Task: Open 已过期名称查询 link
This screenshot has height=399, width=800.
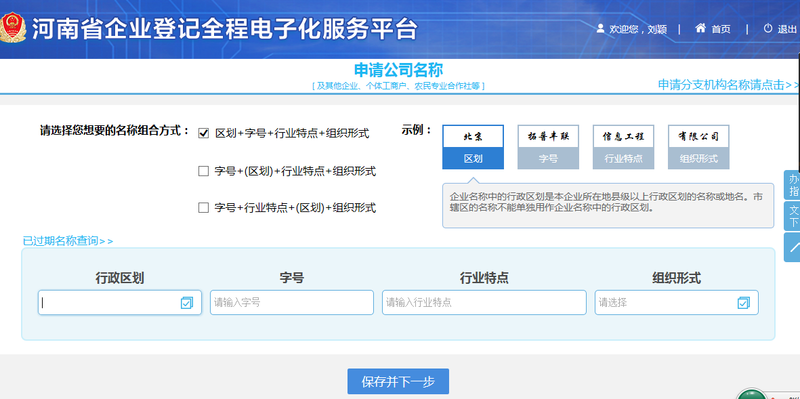Action: [68, 241]
